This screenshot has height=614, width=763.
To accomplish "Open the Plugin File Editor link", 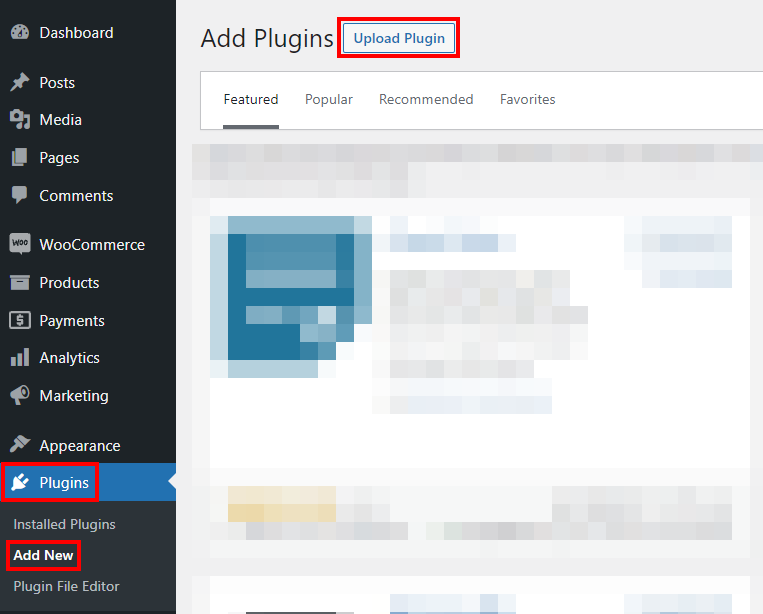I will coord(66,586).
